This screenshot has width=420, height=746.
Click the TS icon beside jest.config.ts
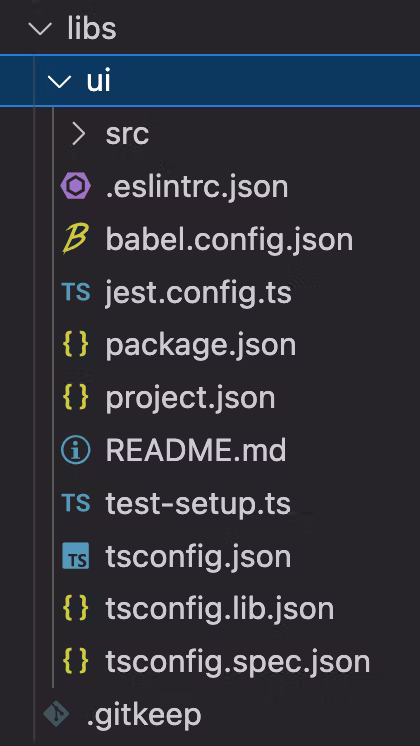(x=76, y=292)
